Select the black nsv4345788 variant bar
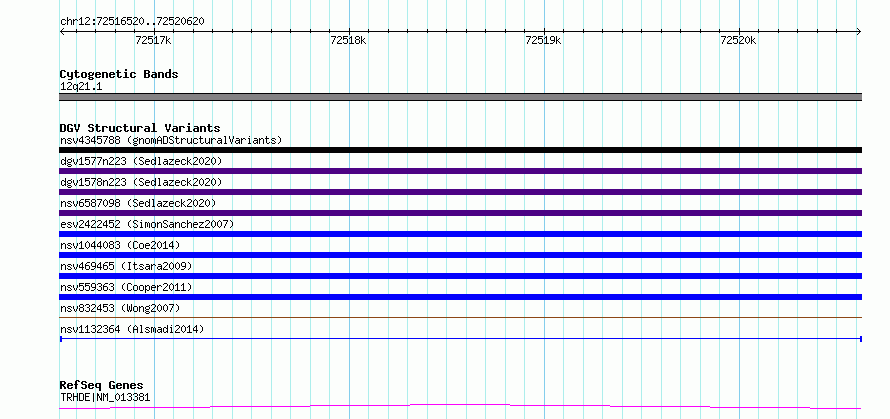 tap(460, 150)
